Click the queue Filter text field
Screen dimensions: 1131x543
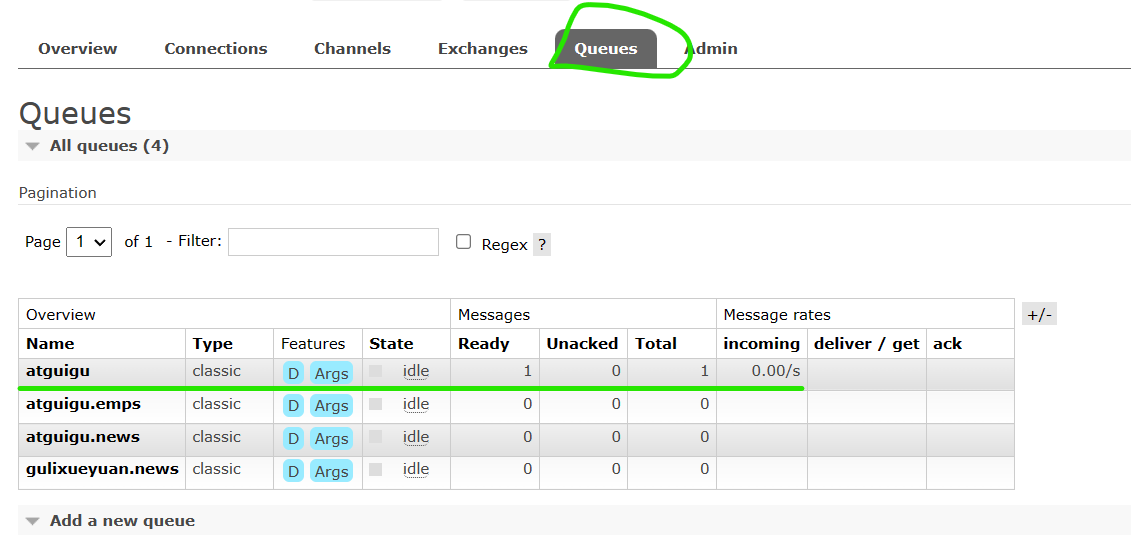pos(333,242)
